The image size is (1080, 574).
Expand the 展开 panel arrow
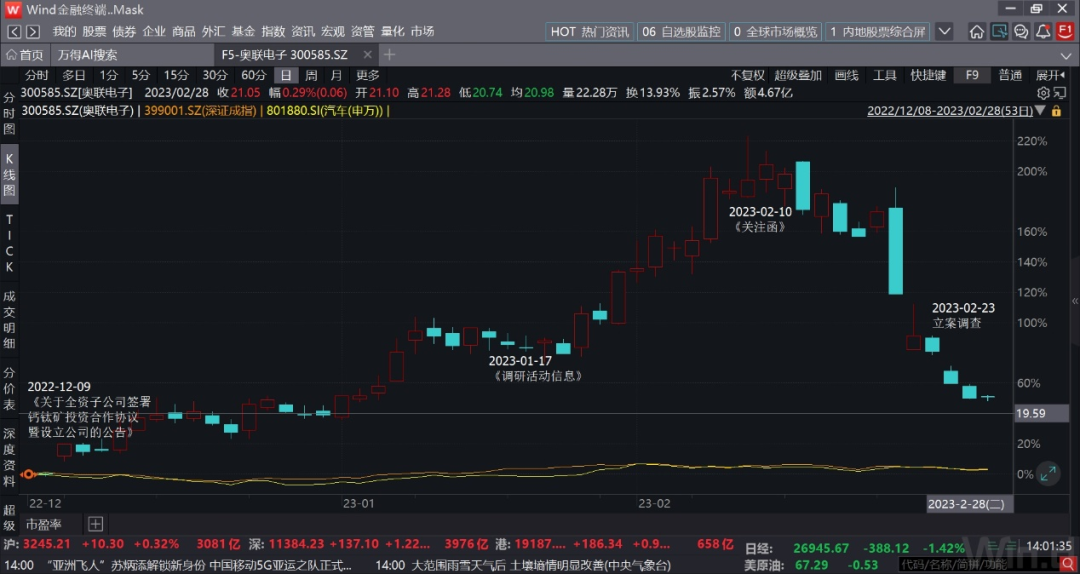[1051, 75]
